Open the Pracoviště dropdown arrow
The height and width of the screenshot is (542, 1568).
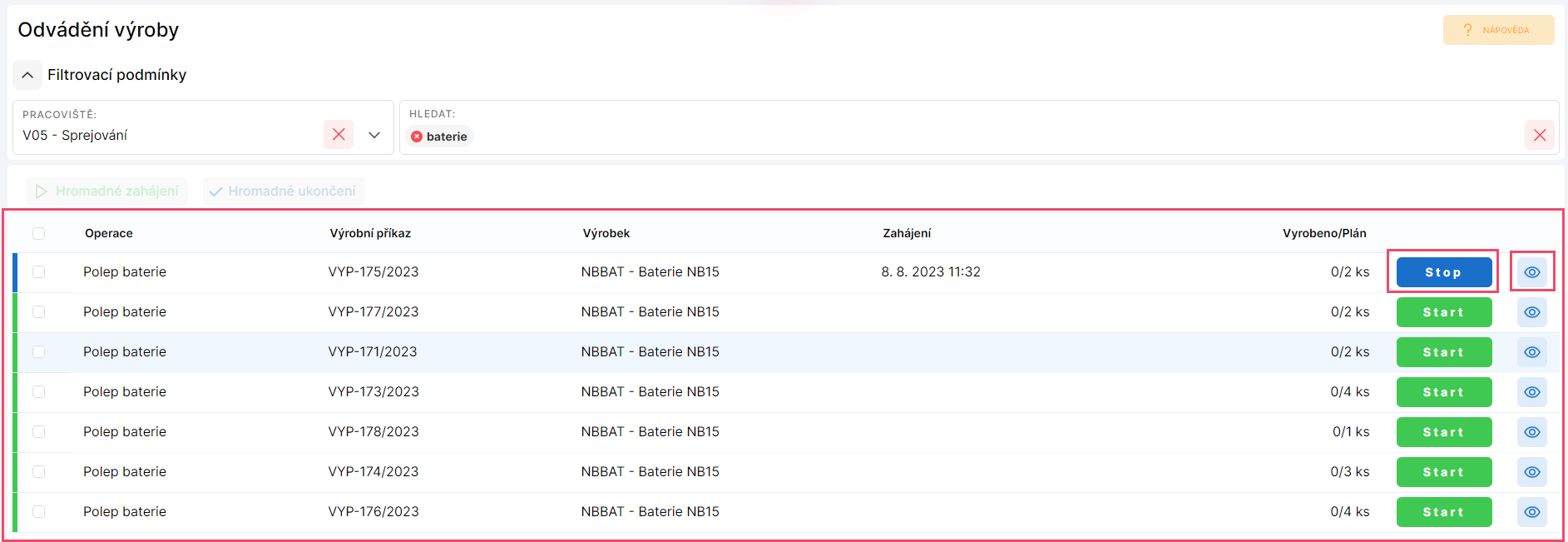point(374,135)
